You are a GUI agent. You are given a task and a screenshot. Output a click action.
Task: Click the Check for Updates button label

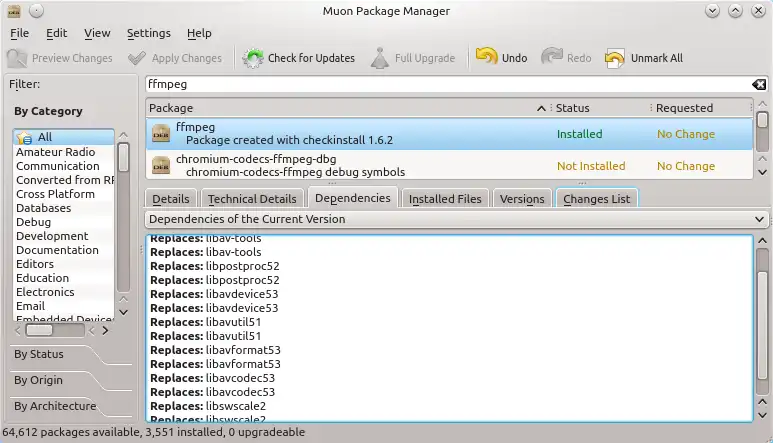[311, 58]
